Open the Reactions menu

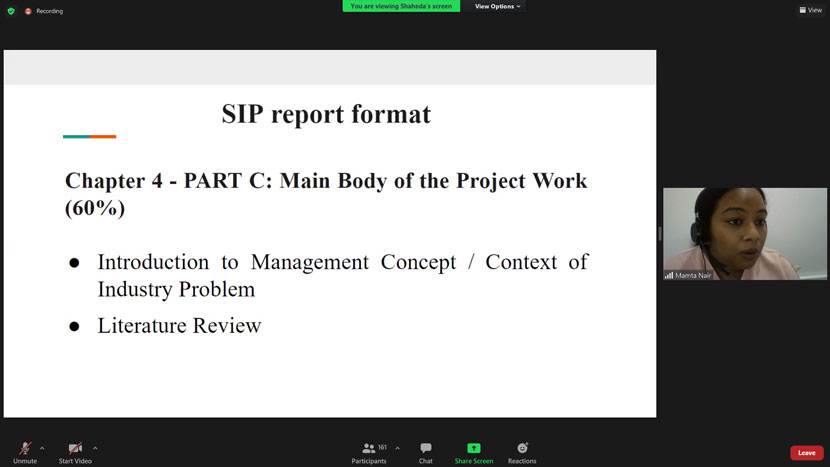click(522, 453)
